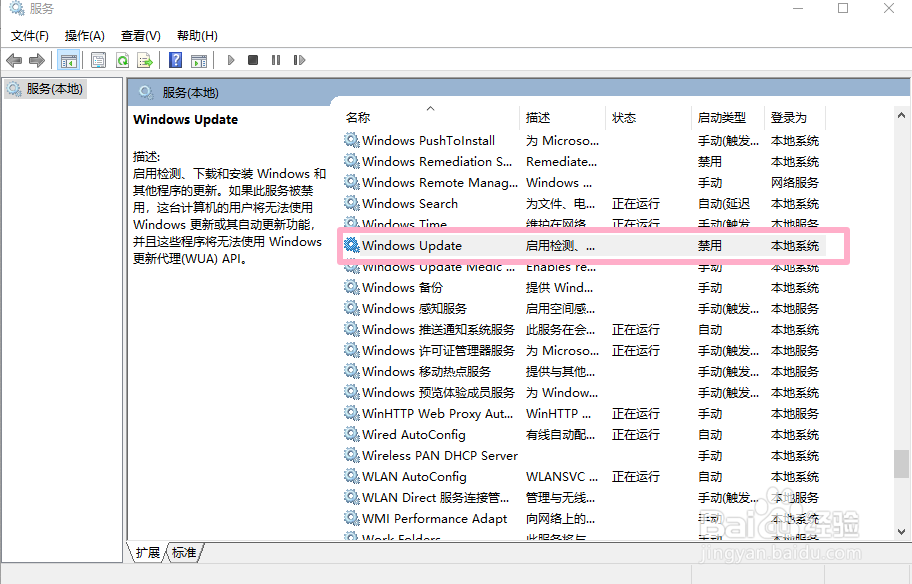Select WinHTTP Web Proxy Aut... service
Image resolution: width=912 pixels, height=584 pixels.
pos(583,414)
